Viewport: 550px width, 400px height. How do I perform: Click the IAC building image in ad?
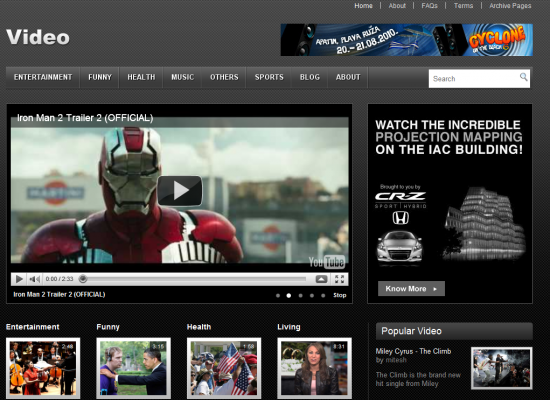click(484, 224)
